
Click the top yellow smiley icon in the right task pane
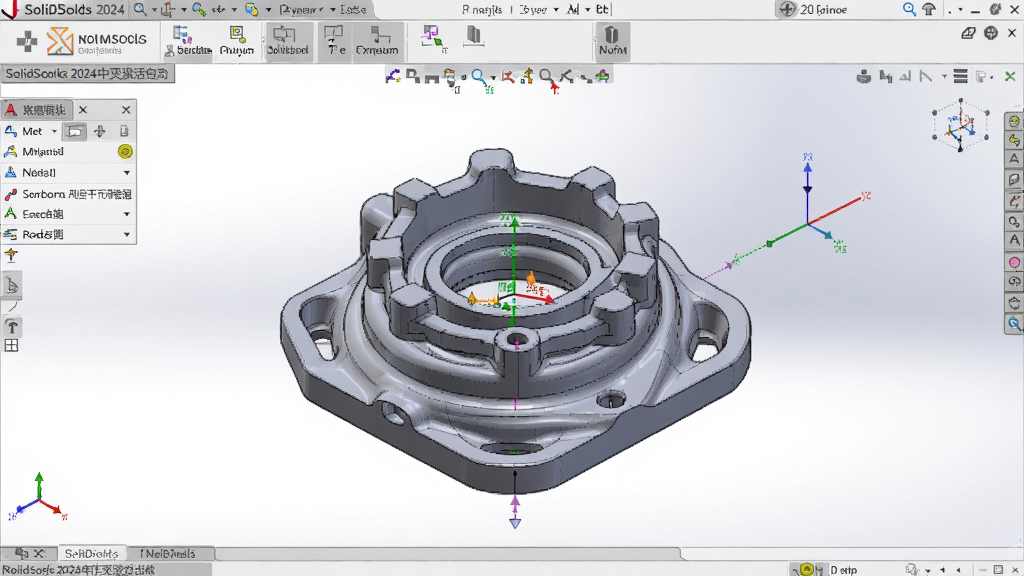pos(1014,121)
